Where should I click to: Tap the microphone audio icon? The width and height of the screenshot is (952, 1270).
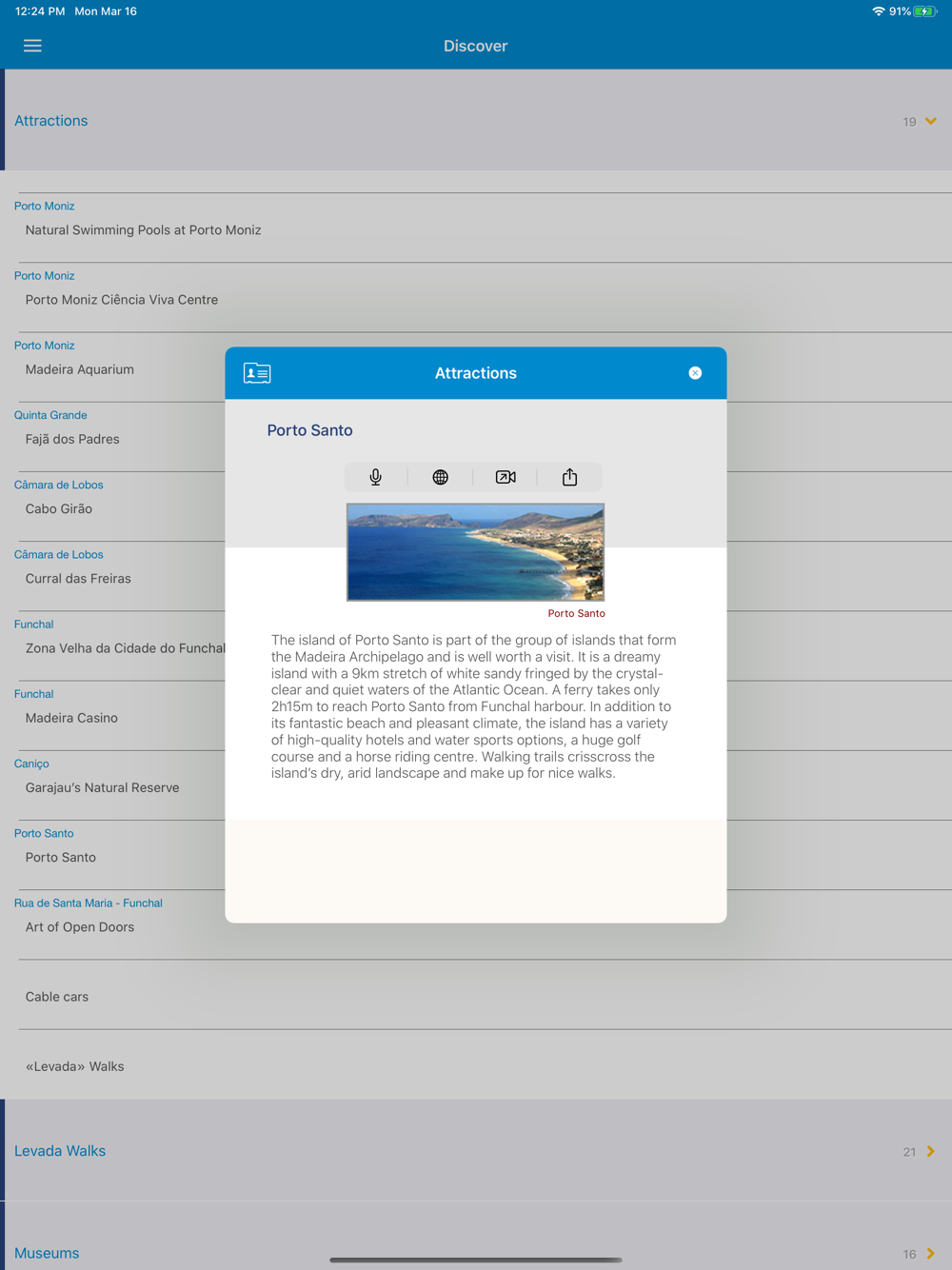coord(376,477)
